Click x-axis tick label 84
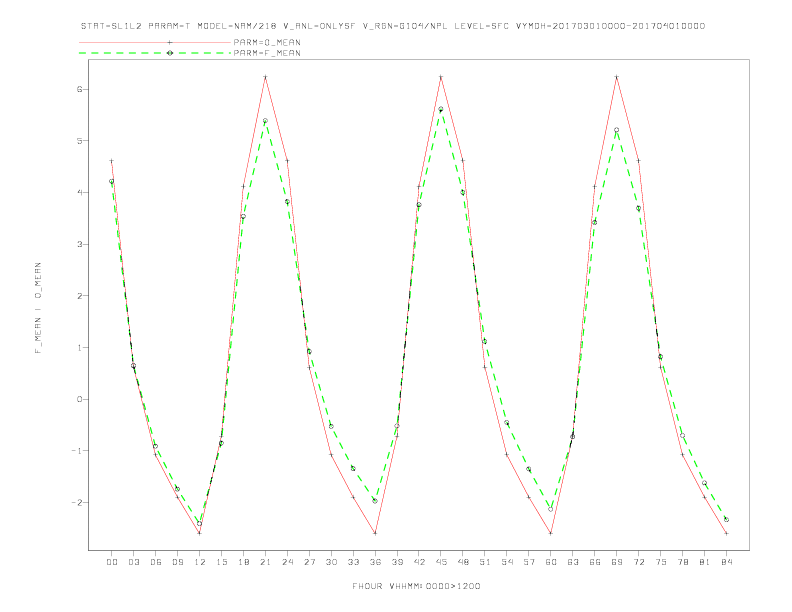Viewport: 792px width, 612px height. [x=727, y=562]
